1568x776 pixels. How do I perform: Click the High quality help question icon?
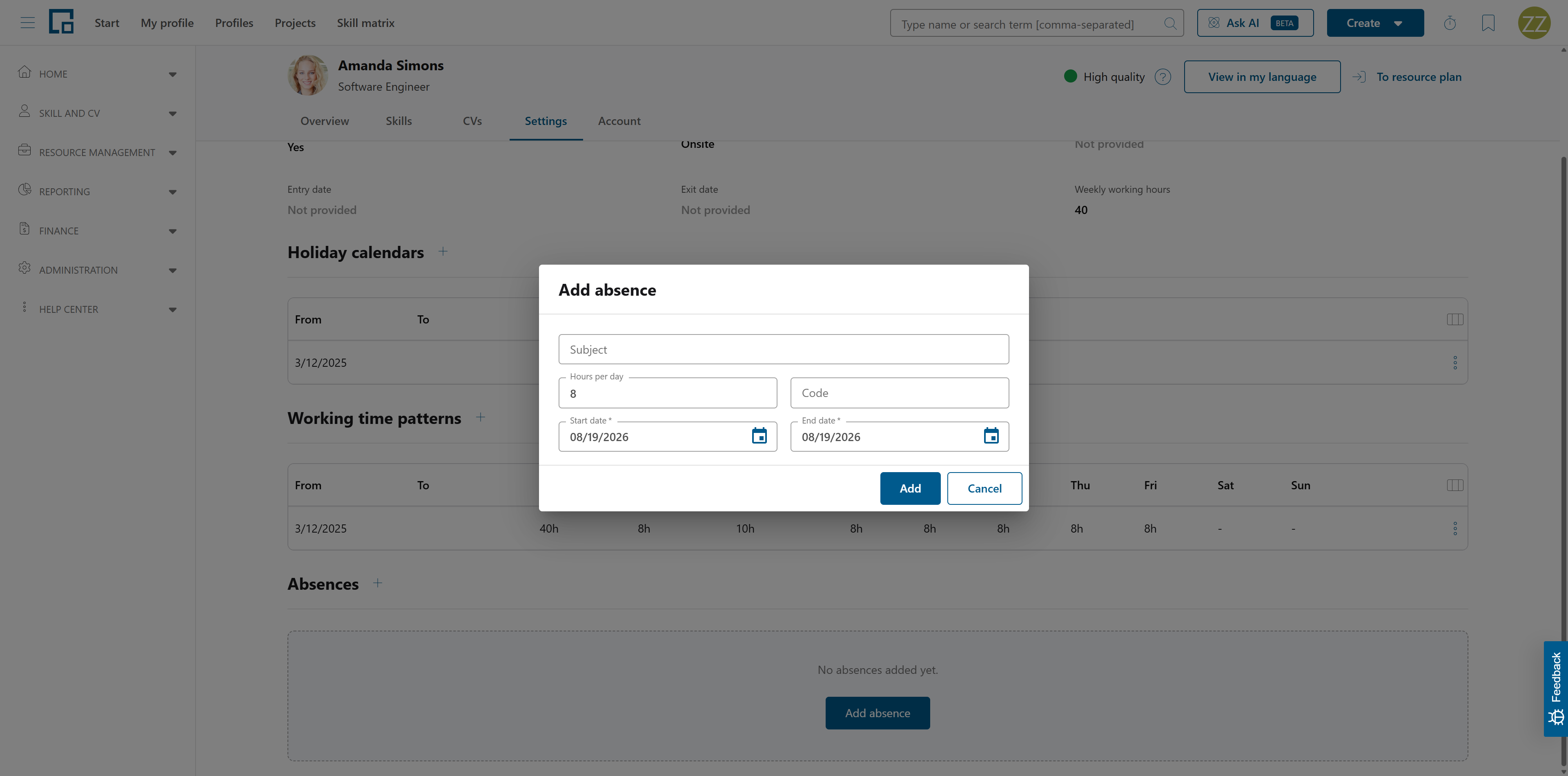[1163, 77]
